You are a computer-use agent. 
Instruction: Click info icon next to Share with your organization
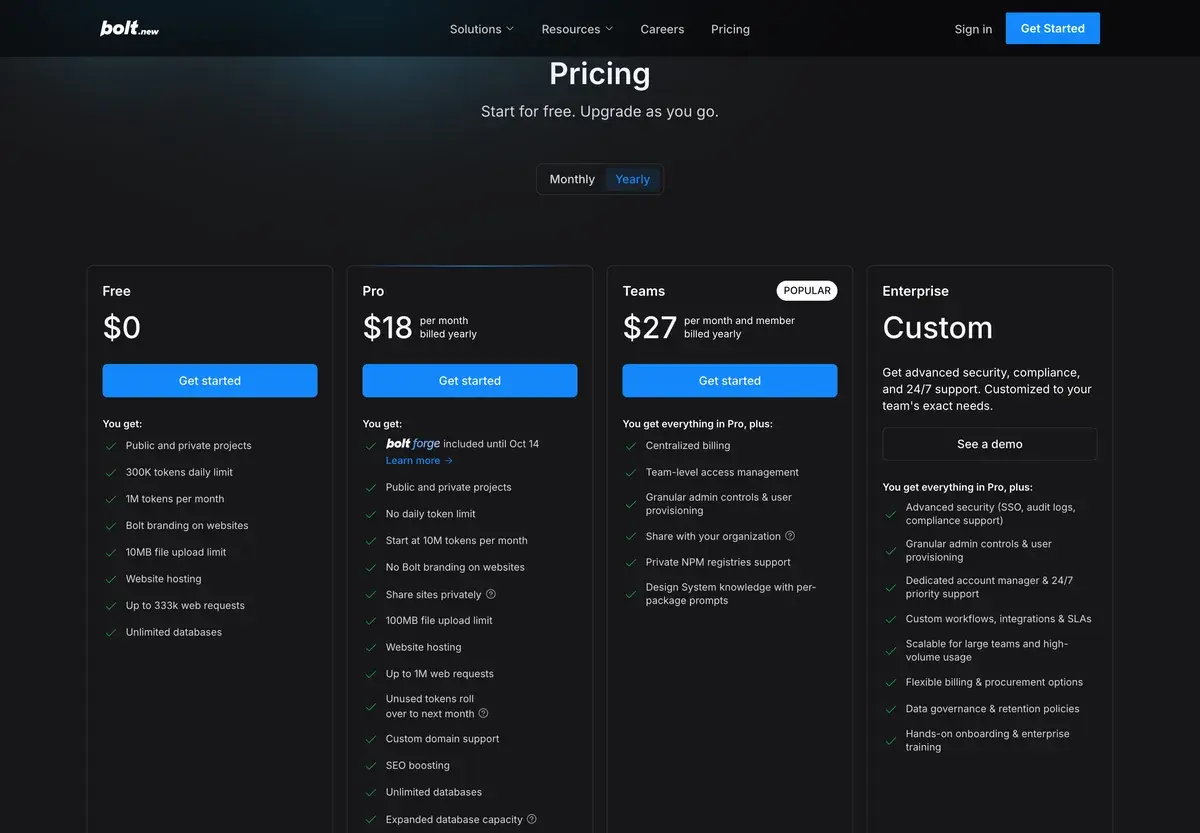[790, 536]
